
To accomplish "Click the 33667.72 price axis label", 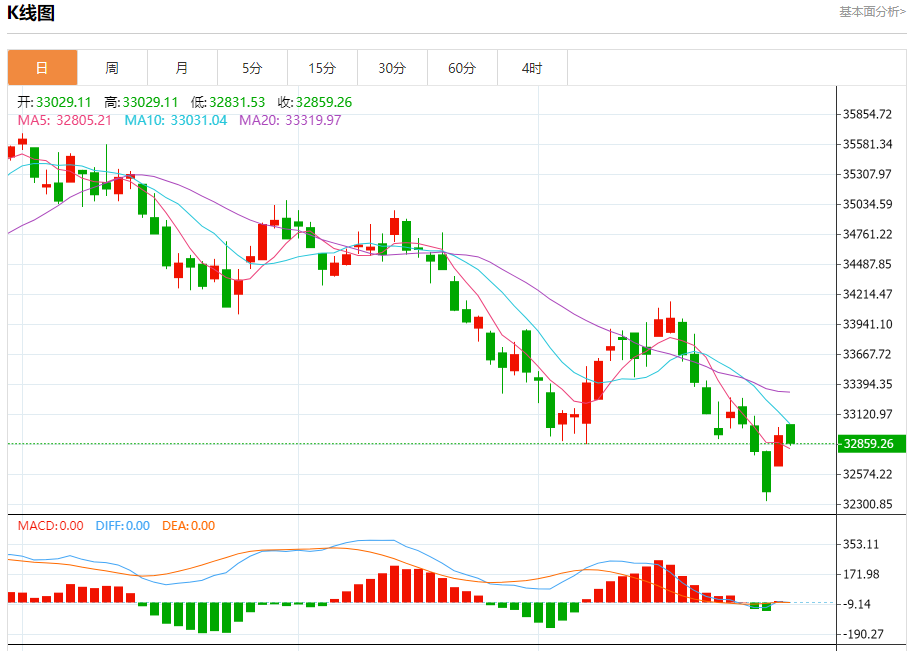I will (x=867, y=354).
